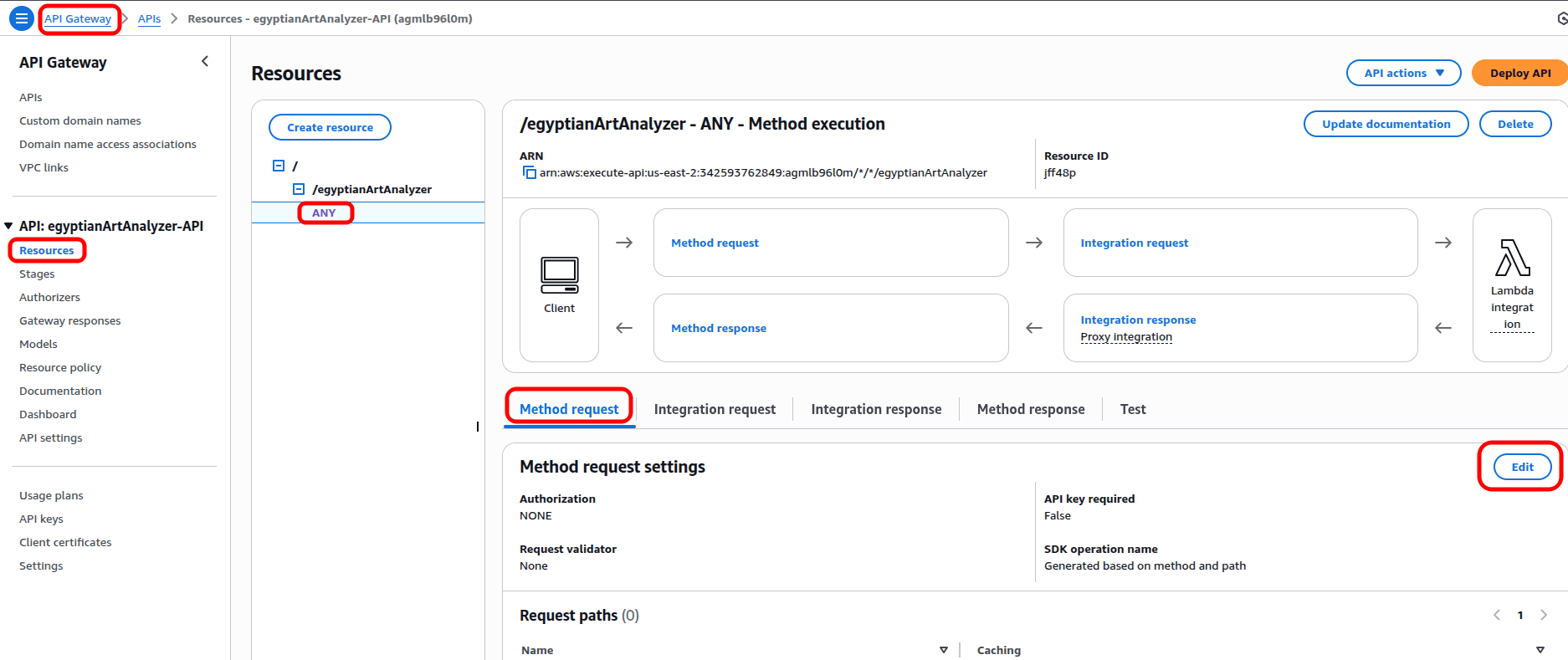The width and height of the screenshot is (1568, 660).
Task: Collapse the root / resource tree node
Action: [x=279, y=166]
